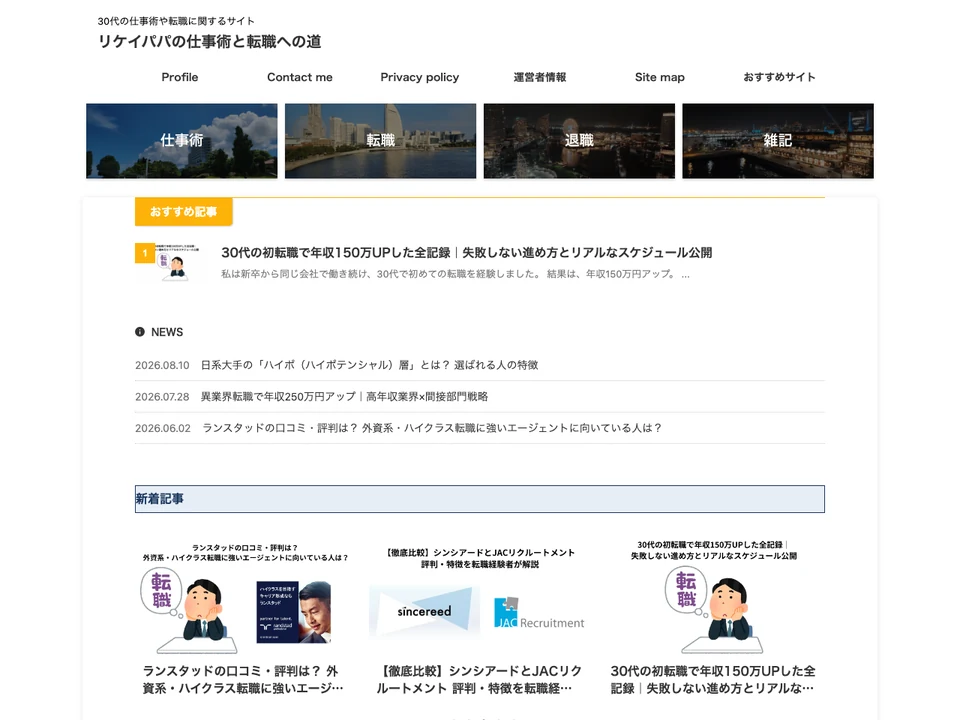Open the 転職 category banner

point(380,141)
